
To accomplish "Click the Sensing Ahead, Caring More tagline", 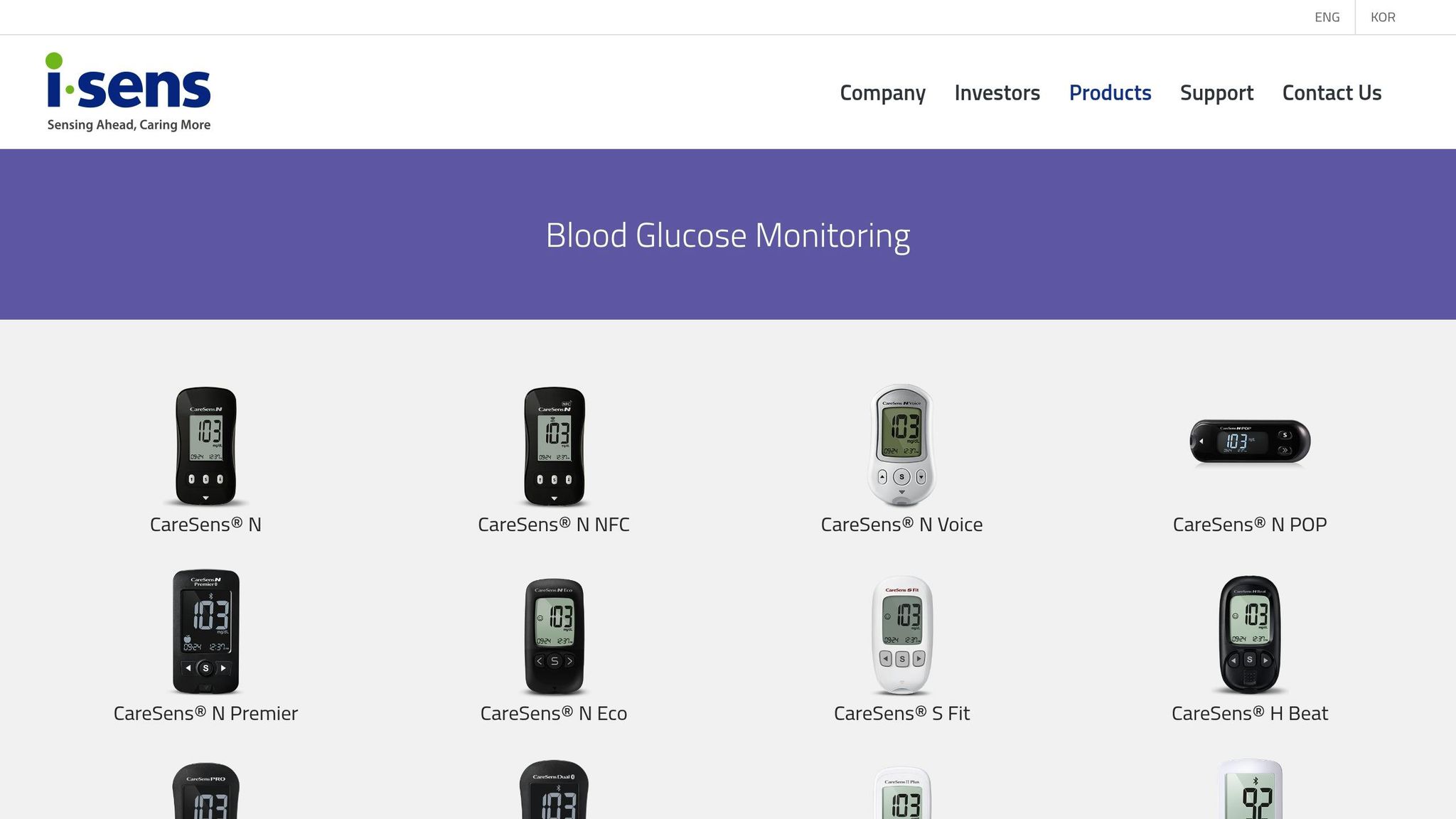I will (129, 125).
